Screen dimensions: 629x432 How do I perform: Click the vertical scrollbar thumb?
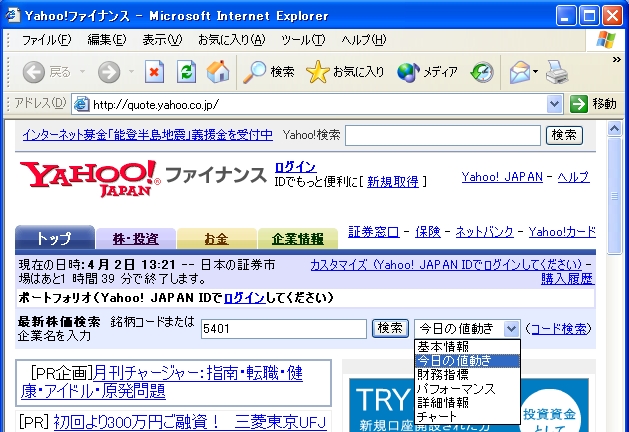point(614,196)
